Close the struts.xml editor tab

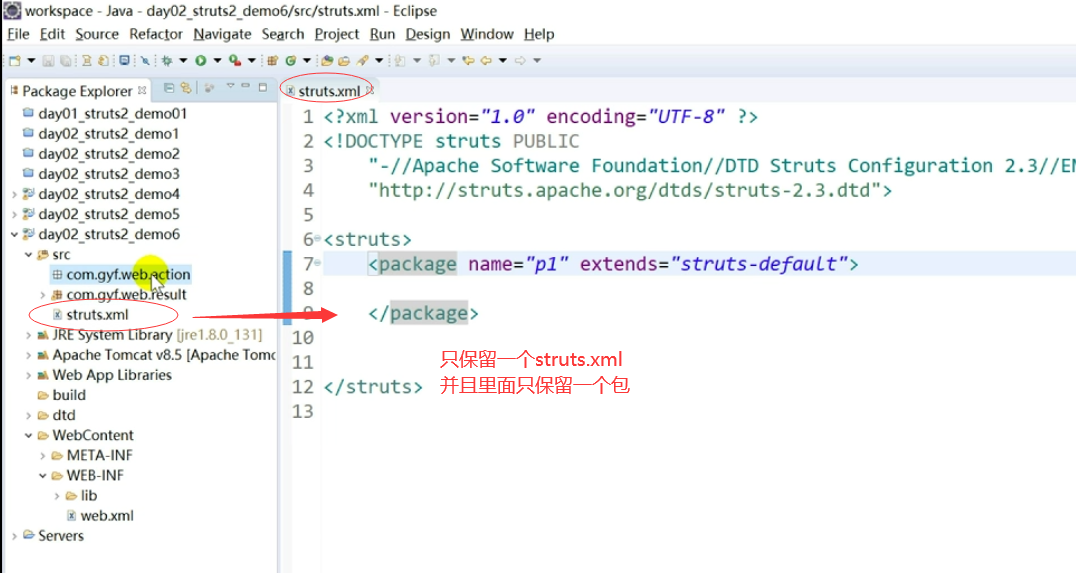(x=370, y=90)
